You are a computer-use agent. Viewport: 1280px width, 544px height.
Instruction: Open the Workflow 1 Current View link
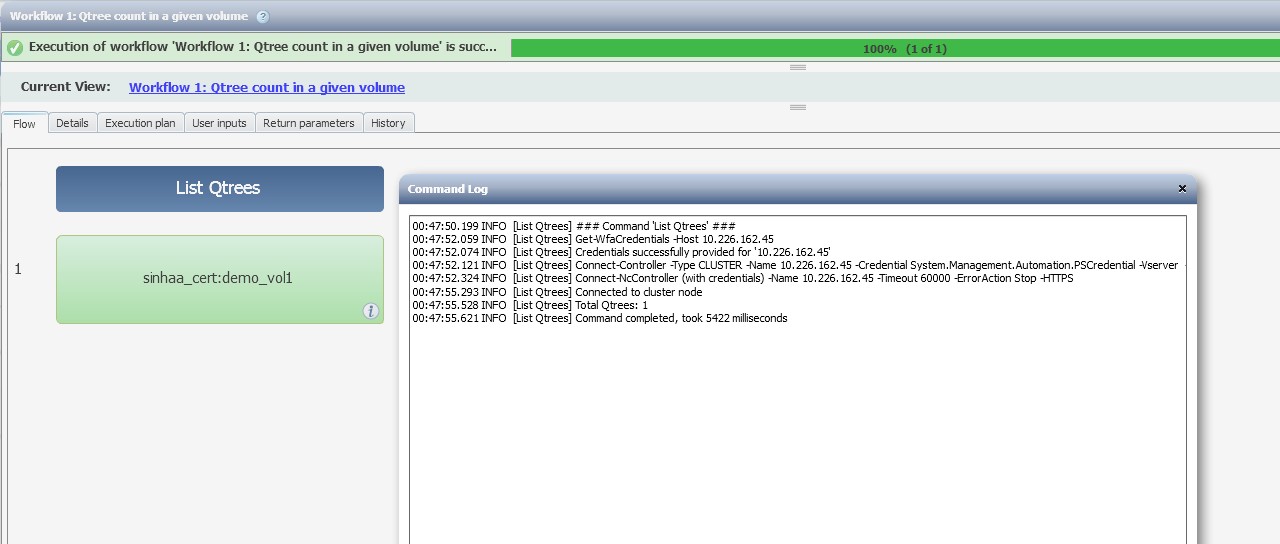point(267,87)
